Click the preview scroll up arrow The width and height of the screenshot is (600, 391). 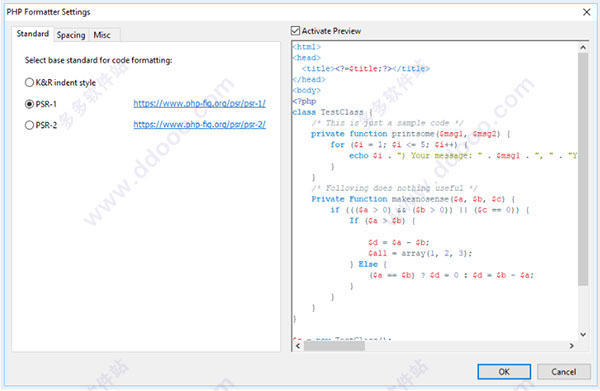(583, 48)
